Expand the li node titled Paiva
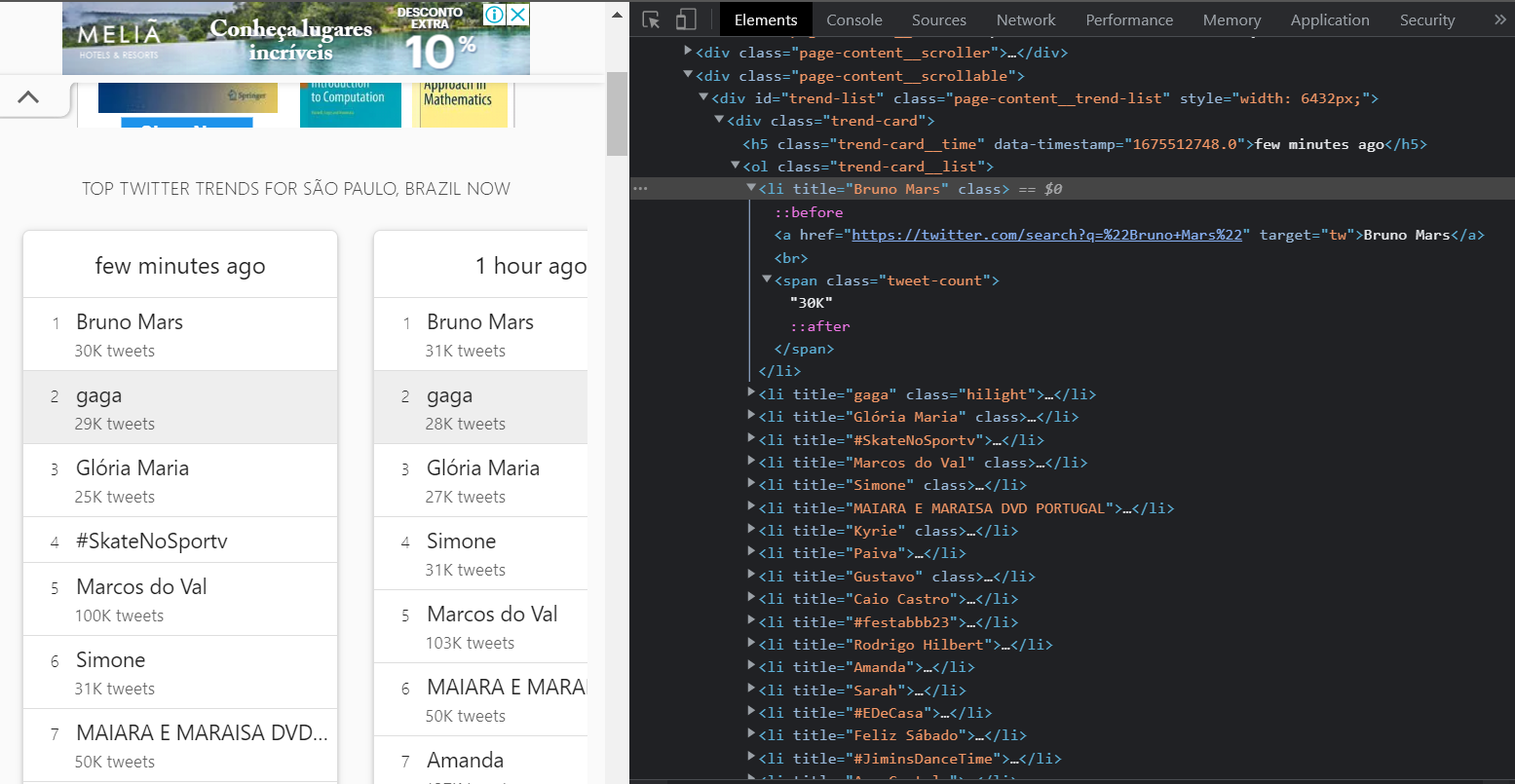The width and height of the screenshot is (1515, 784). coord(751,552)
